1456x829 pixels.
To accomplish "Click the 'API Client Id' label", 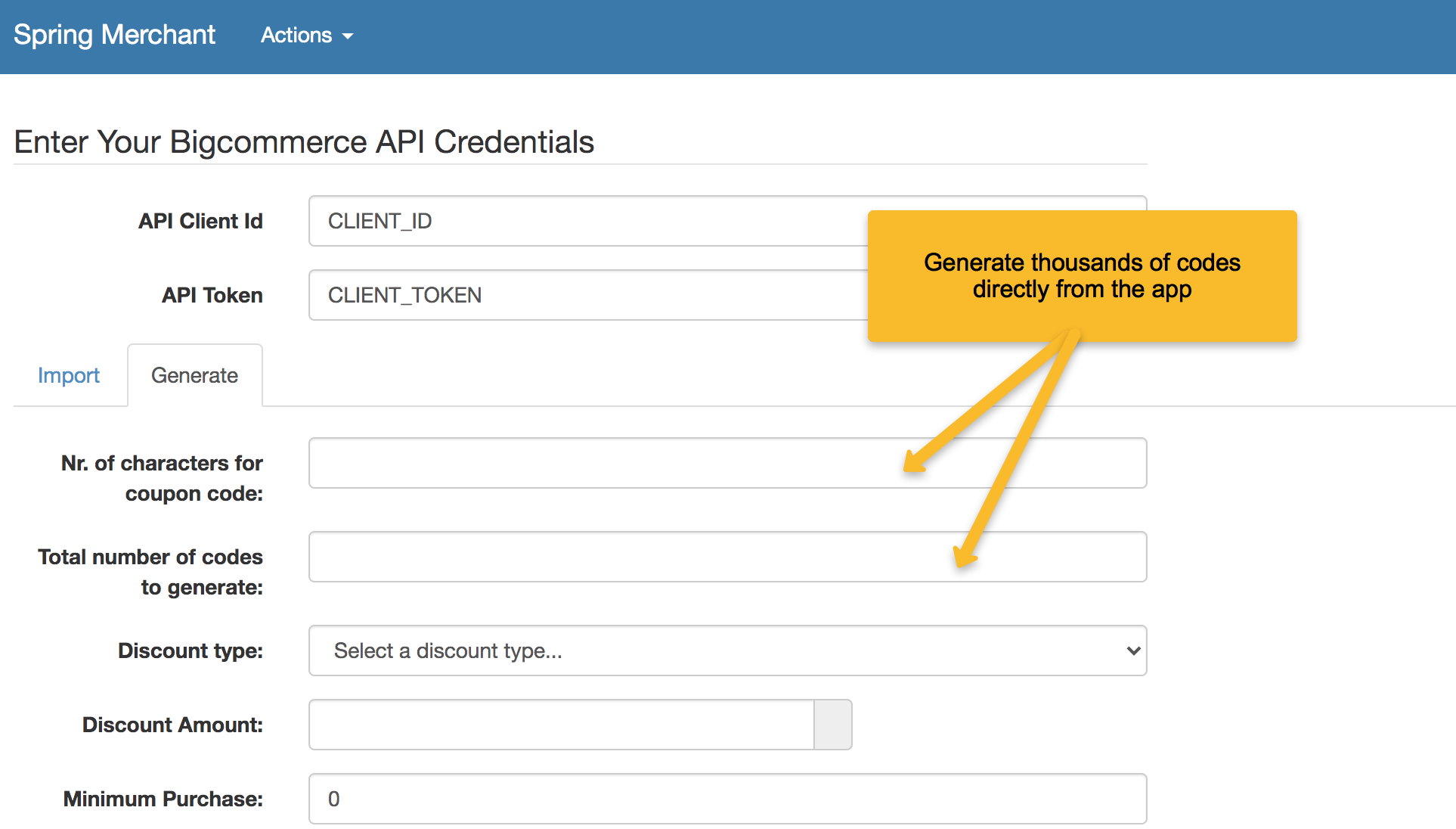I will point(200,221).
